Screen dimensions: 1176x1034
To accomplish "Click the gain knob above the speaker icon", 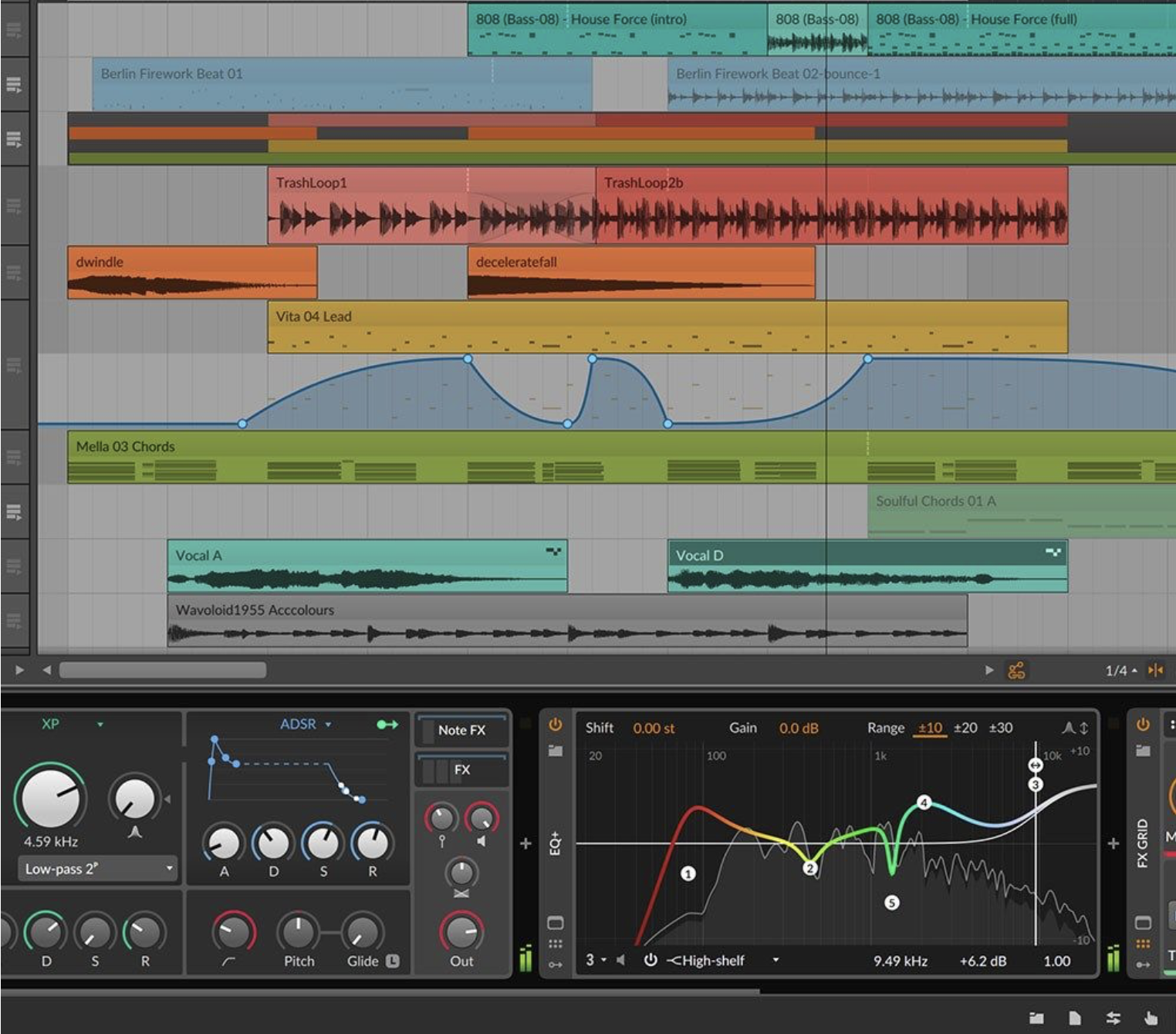I will [482, 818].
